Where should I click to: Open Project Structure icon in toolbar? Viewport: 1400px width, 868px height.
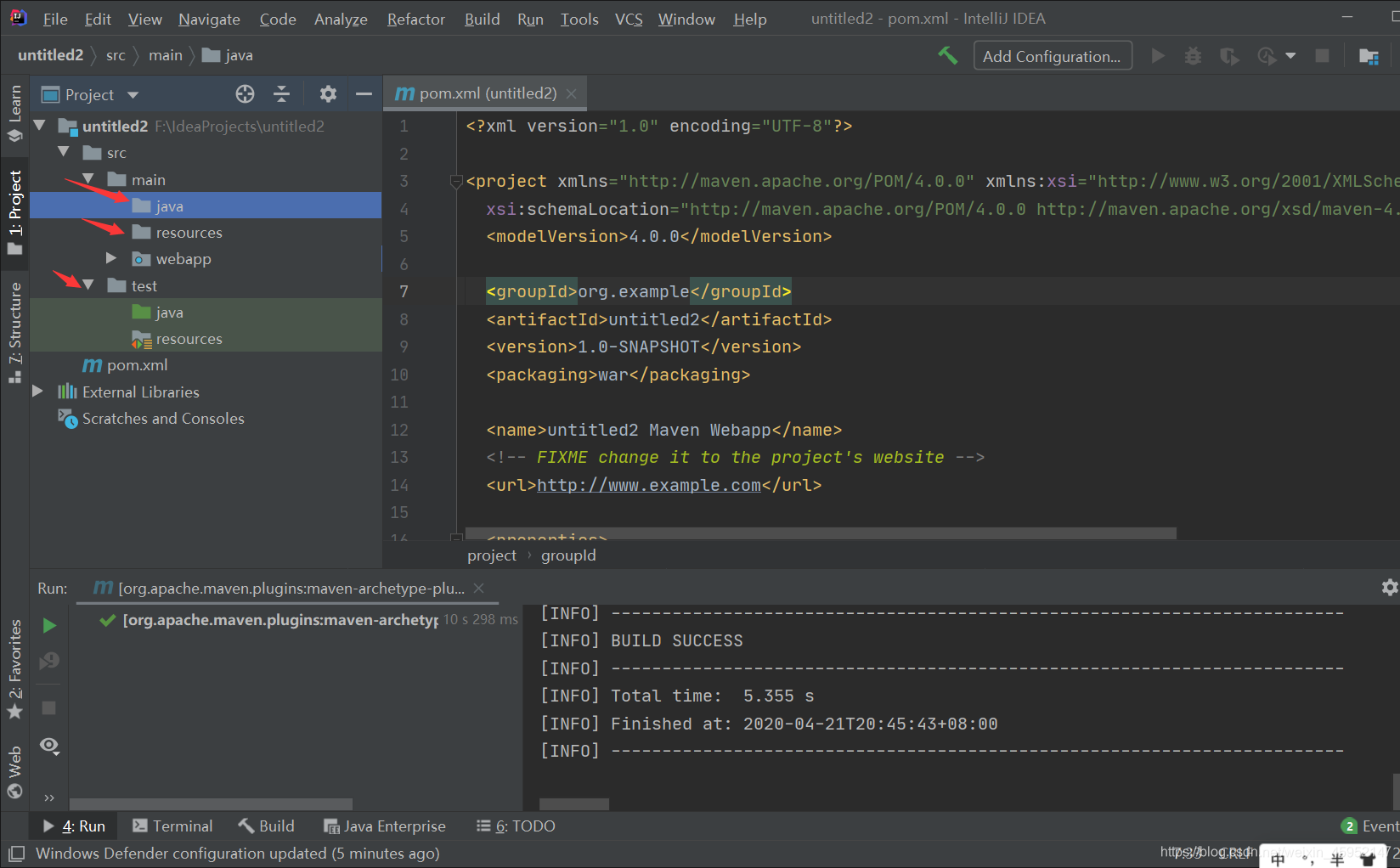click(x=1369, y=56)
